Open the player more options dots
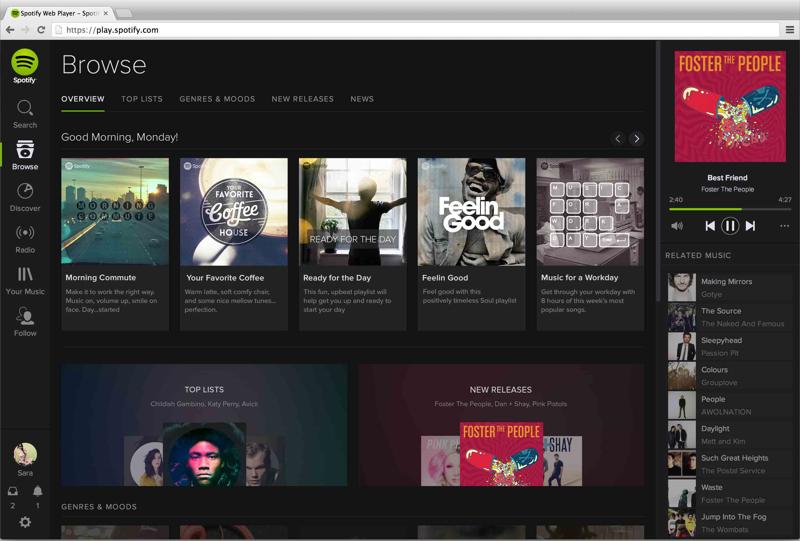The height and width of the screenshot is (541, 800). pos(784,226)
